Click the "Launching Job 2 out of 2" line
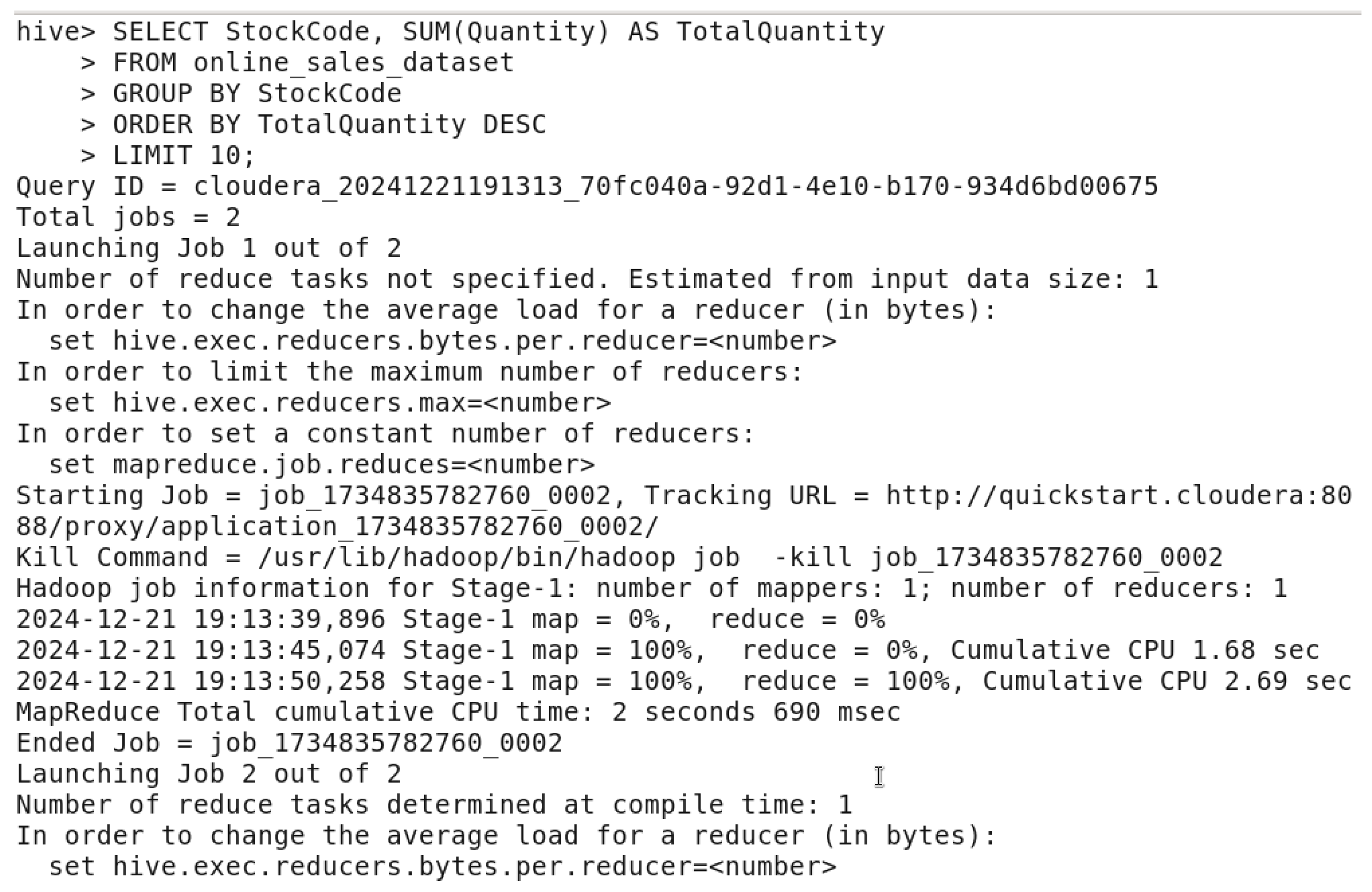The height and width of the screenshot is (892, 1372). (x=209, y=774)
